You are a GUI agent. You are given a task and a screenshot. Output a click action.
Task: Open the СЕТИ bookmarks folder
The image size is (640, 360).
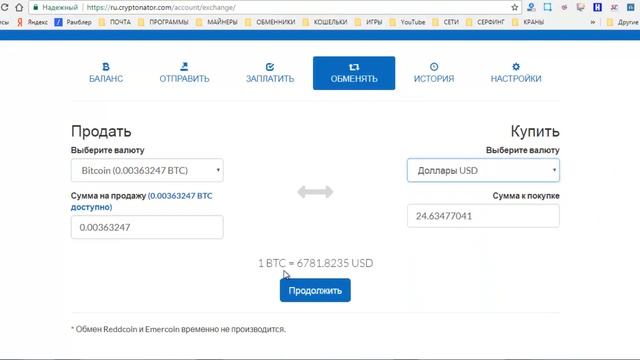(x=446, y=22)
